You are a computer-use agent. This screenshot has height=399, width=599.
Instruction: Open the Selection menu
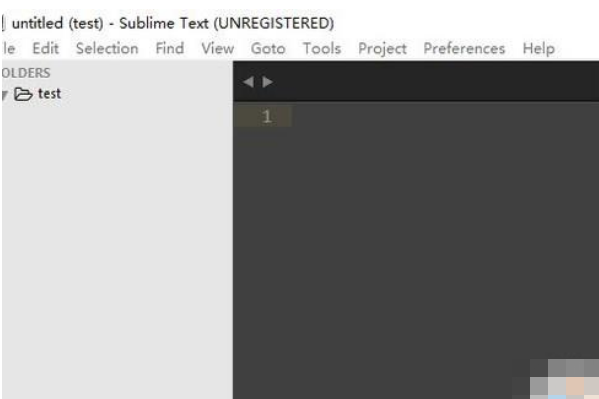coord(107,49)
